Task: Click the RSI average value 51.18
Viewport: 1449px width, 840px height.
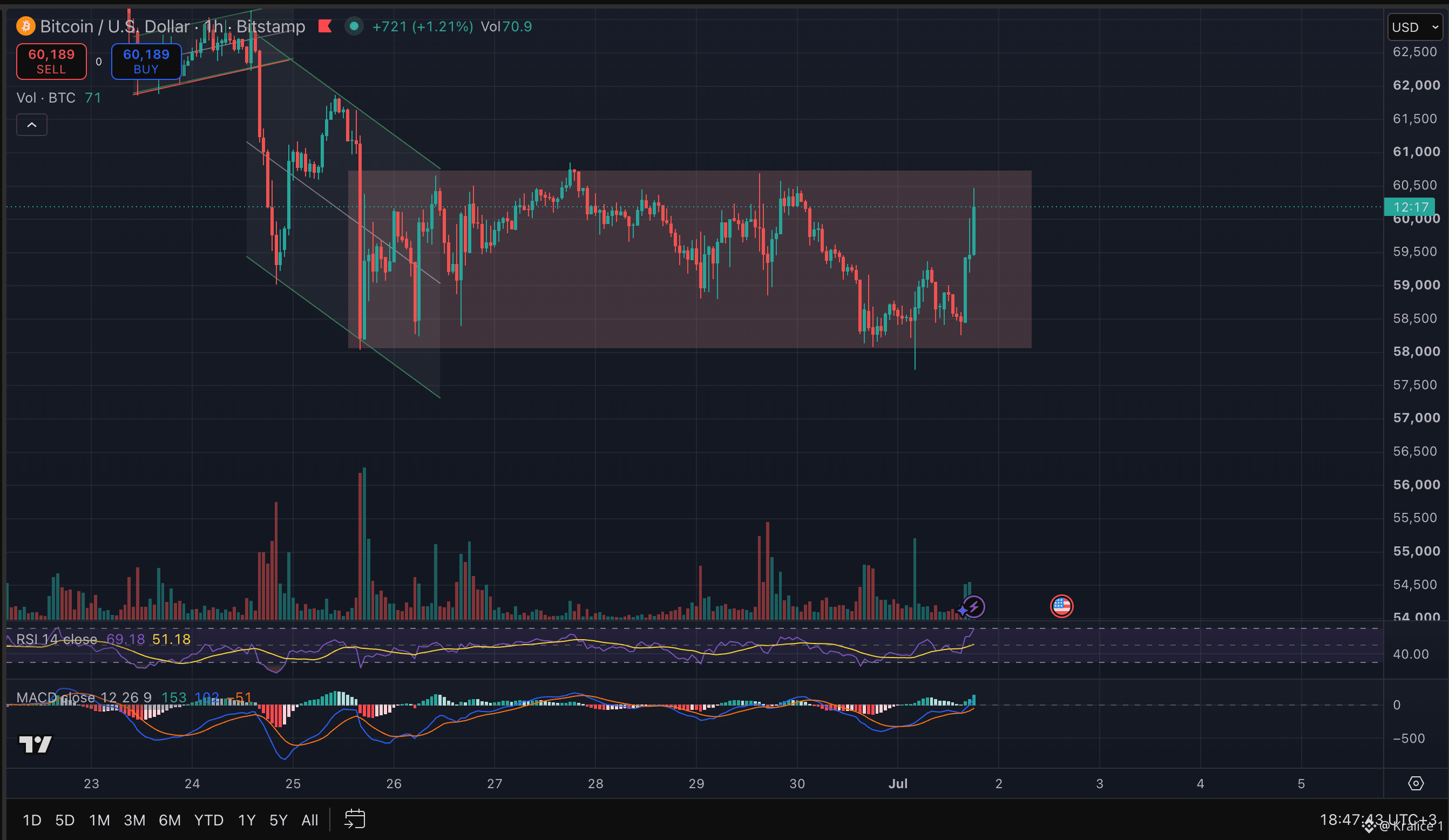Action: 171,639
